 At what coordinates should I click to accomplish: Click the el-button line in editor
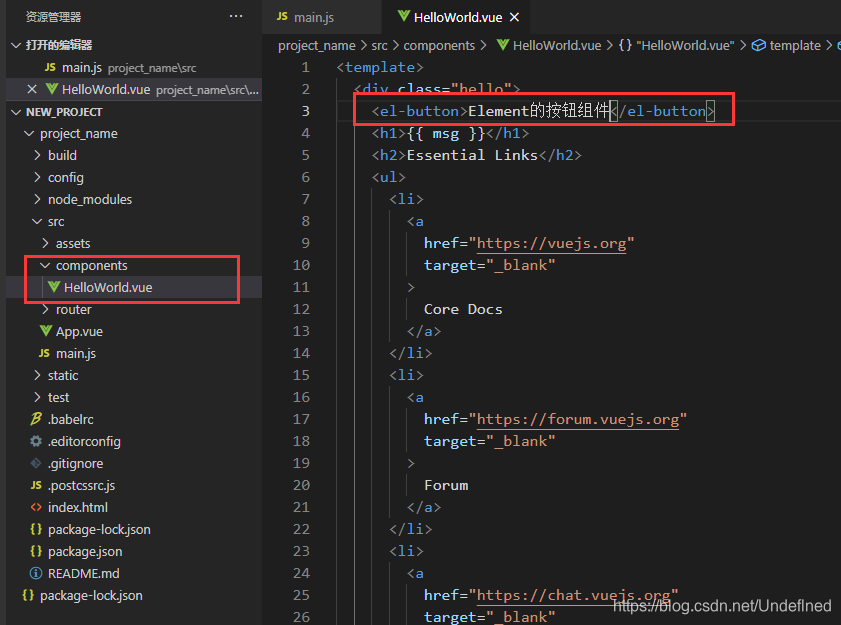tap(543, 111)
